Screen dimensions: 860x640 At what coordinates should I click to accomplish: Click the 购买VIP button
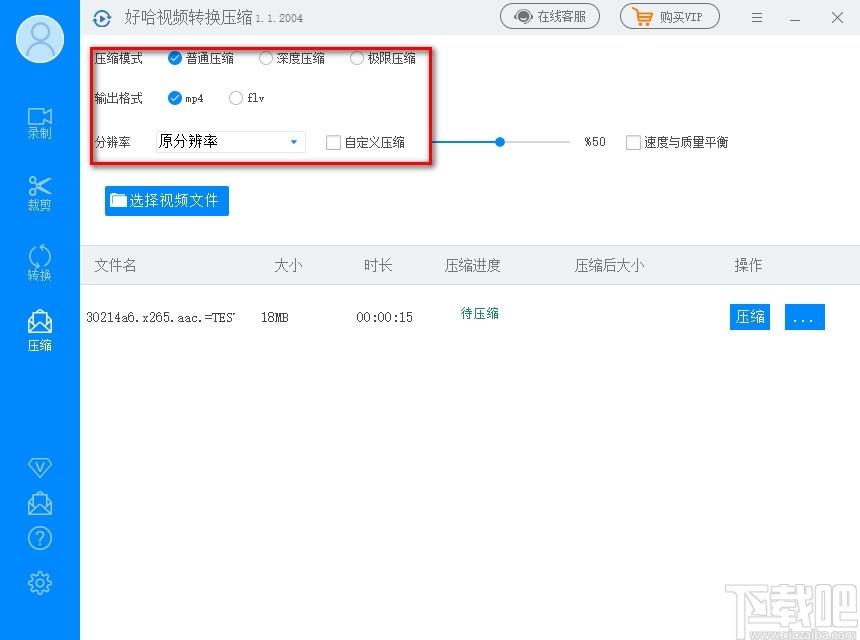(x=670, y=17)
